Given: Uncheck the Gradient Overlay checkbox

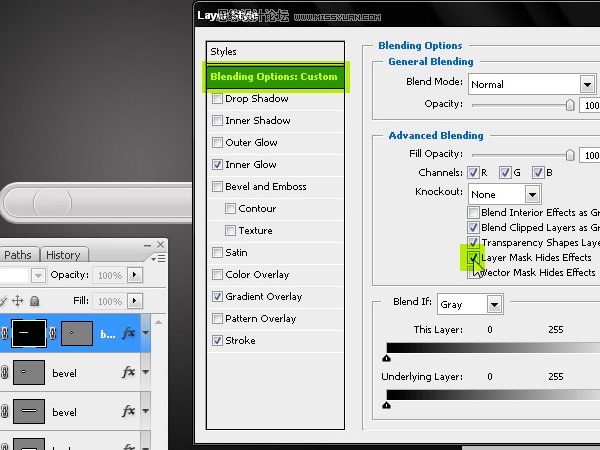Looking at the screenshot, I should point(217,297).
